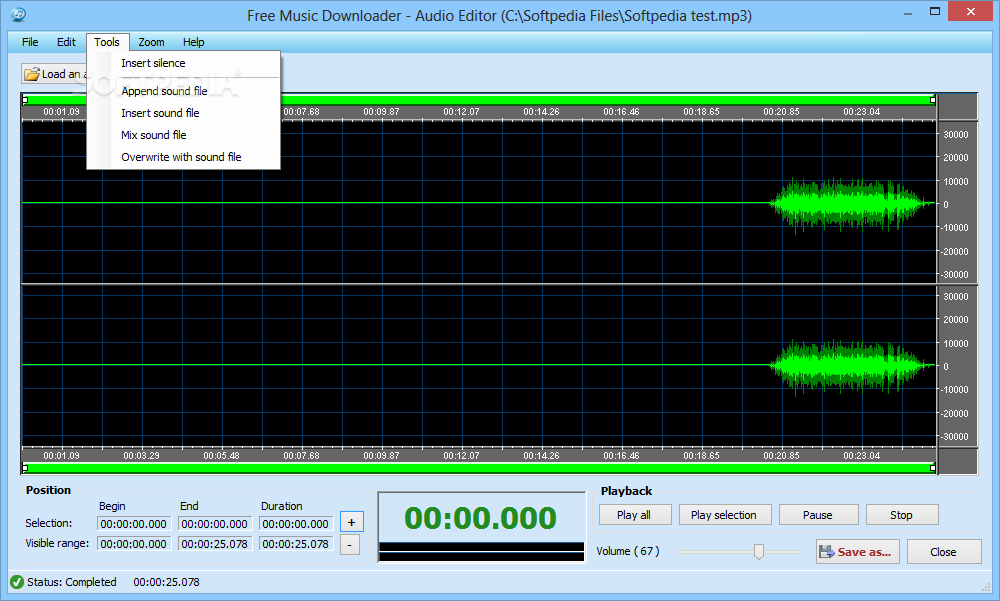Pause the audio playback

tap(818, 515)
